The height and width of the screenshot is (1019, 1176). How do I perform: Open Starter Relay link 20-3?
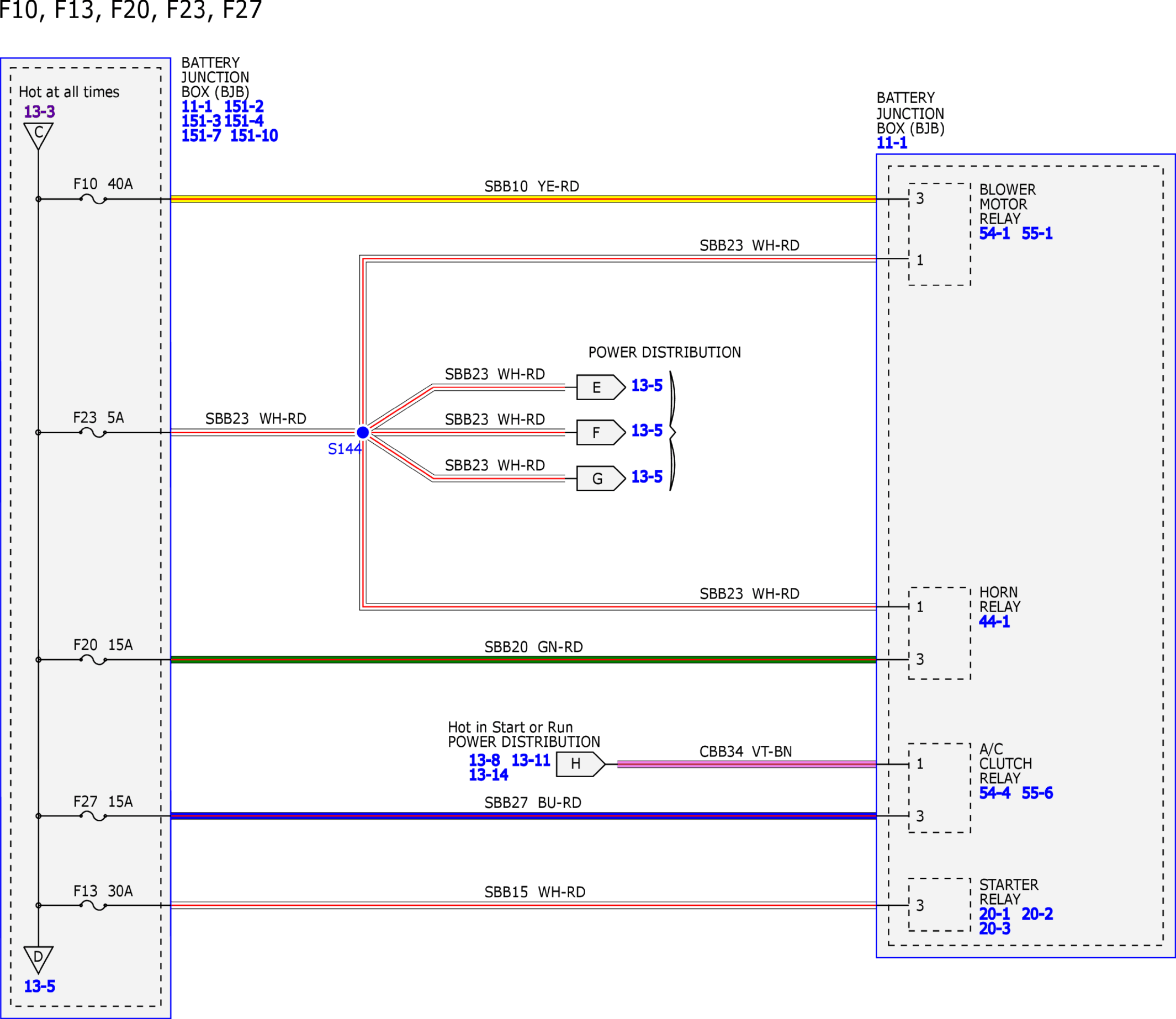994,928
